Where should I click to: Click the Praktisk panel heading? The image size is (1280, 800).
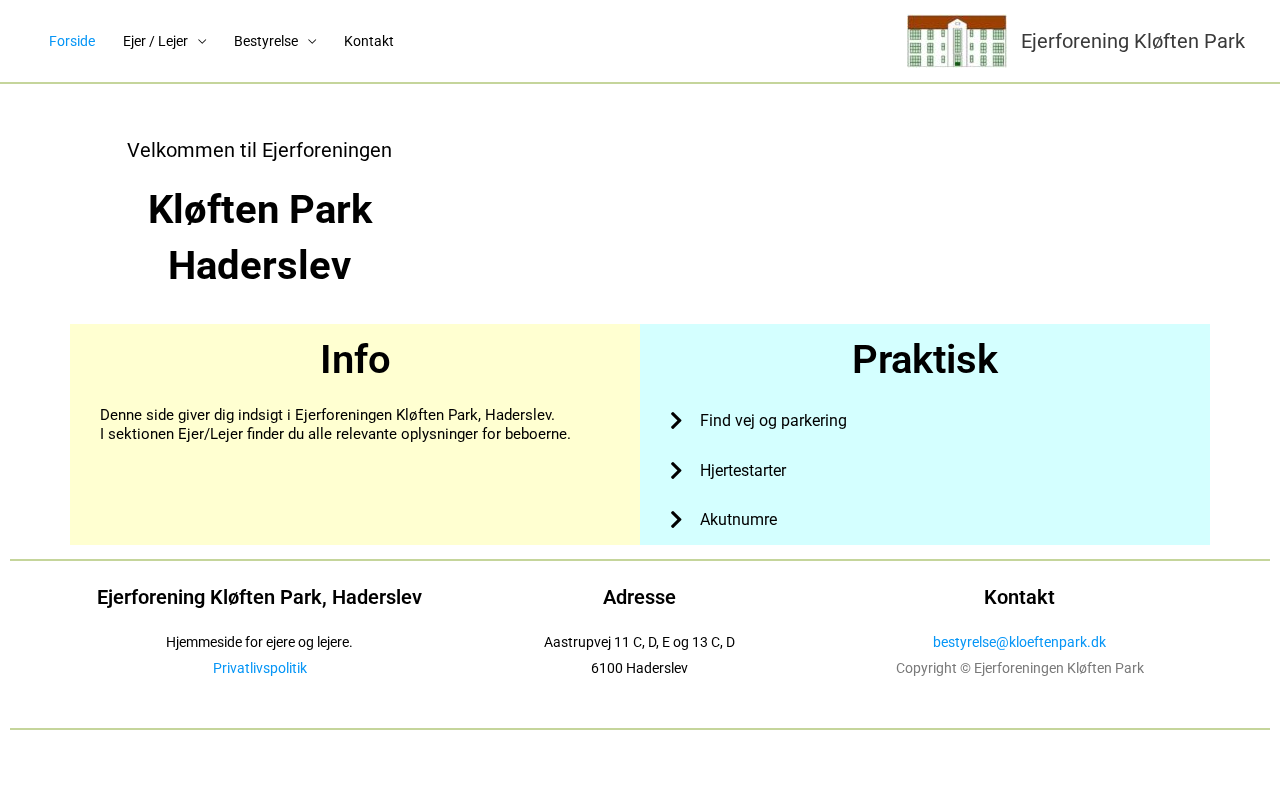(925, 360)
